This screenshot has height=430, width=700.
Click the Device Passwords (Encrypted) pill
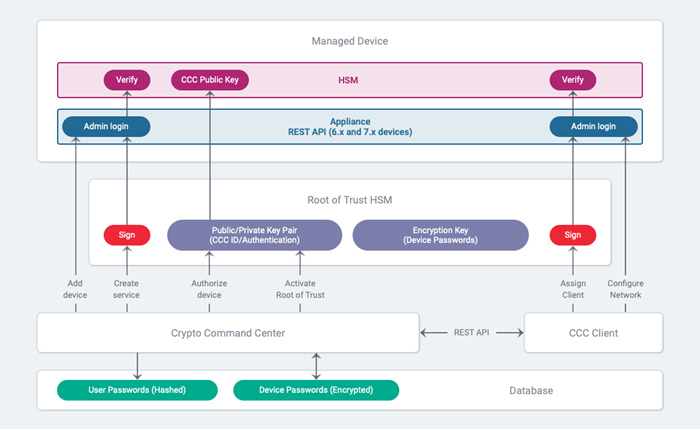tap(316, 390)
